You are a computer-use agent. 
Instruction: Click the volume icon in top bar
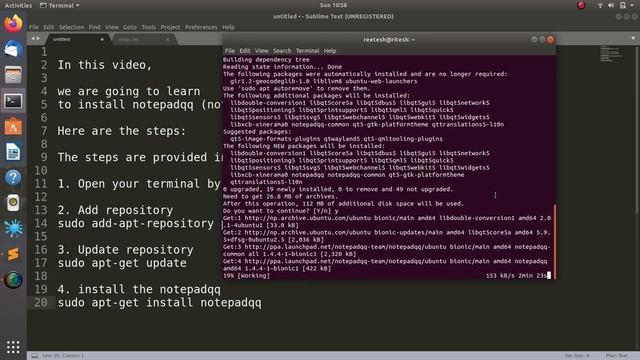tap(611, 5)
